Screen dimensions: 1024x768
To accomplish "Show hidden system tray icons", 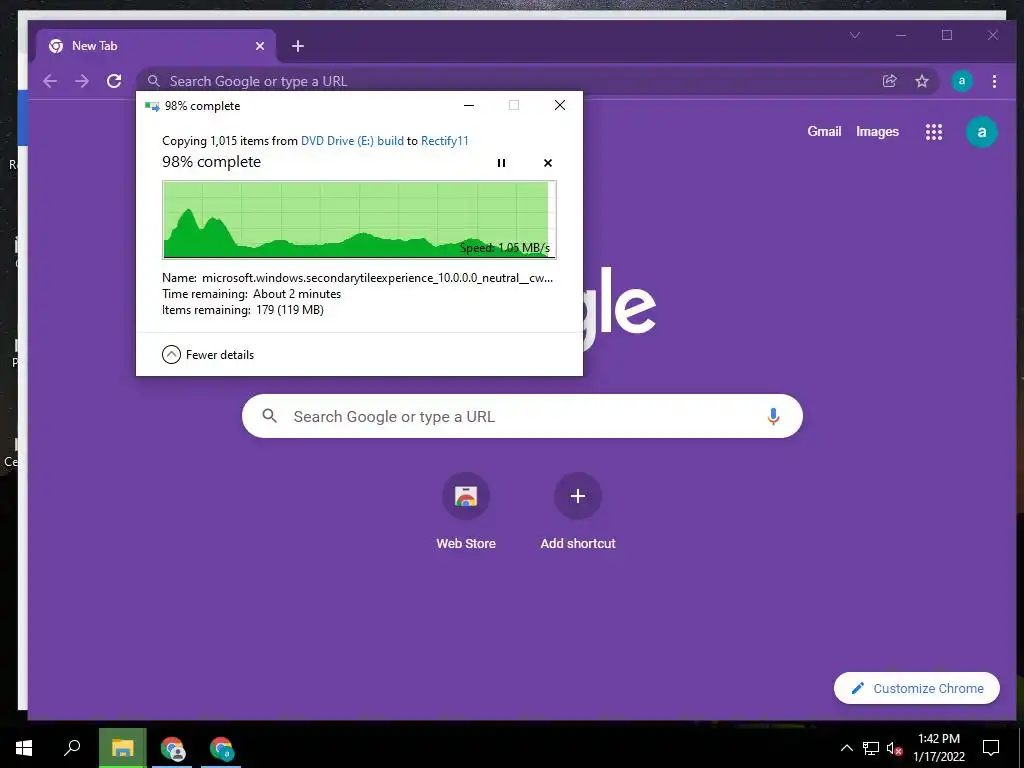I will point(846,748).
